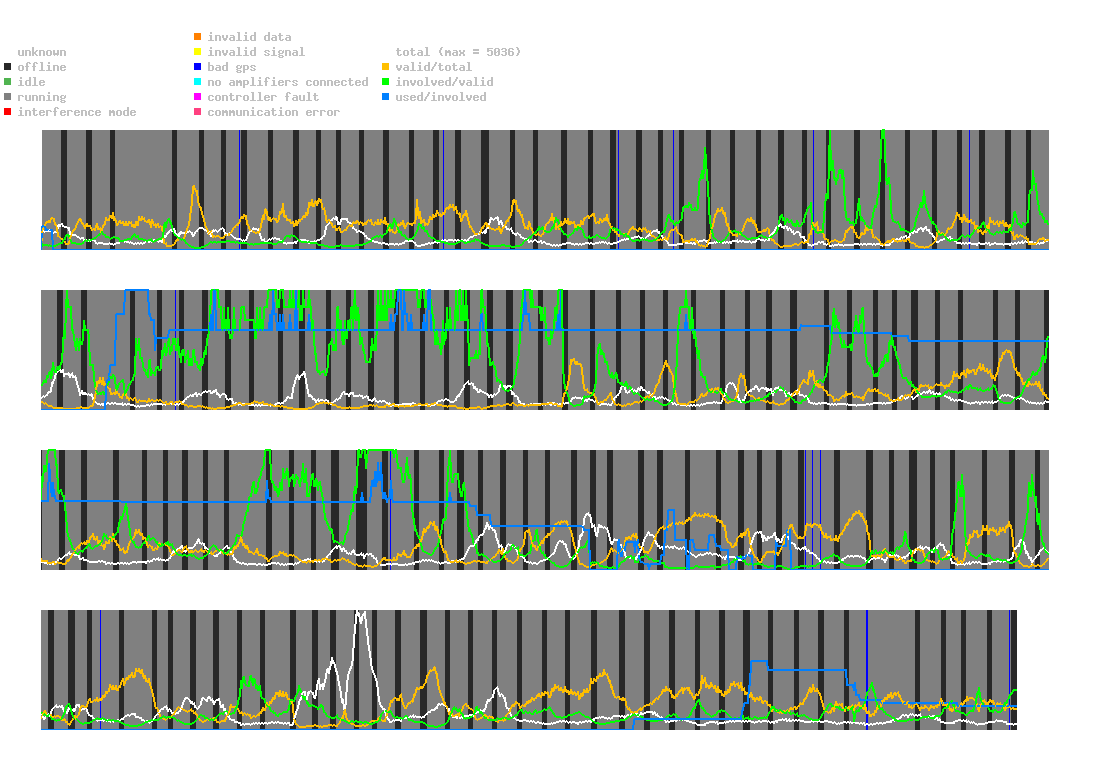The image size is (1095, 764).
Task: Select the blue bad gps legend swatch
Action: coord(198,67)
